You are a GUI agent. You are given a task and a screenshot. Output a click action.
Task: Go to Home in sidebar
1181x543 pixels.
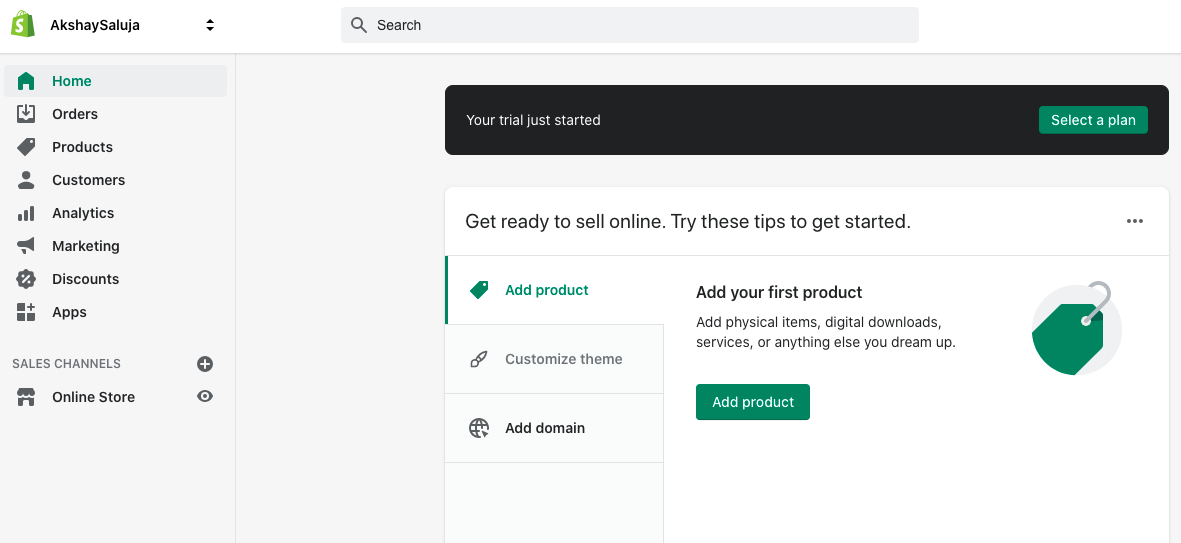72,81
